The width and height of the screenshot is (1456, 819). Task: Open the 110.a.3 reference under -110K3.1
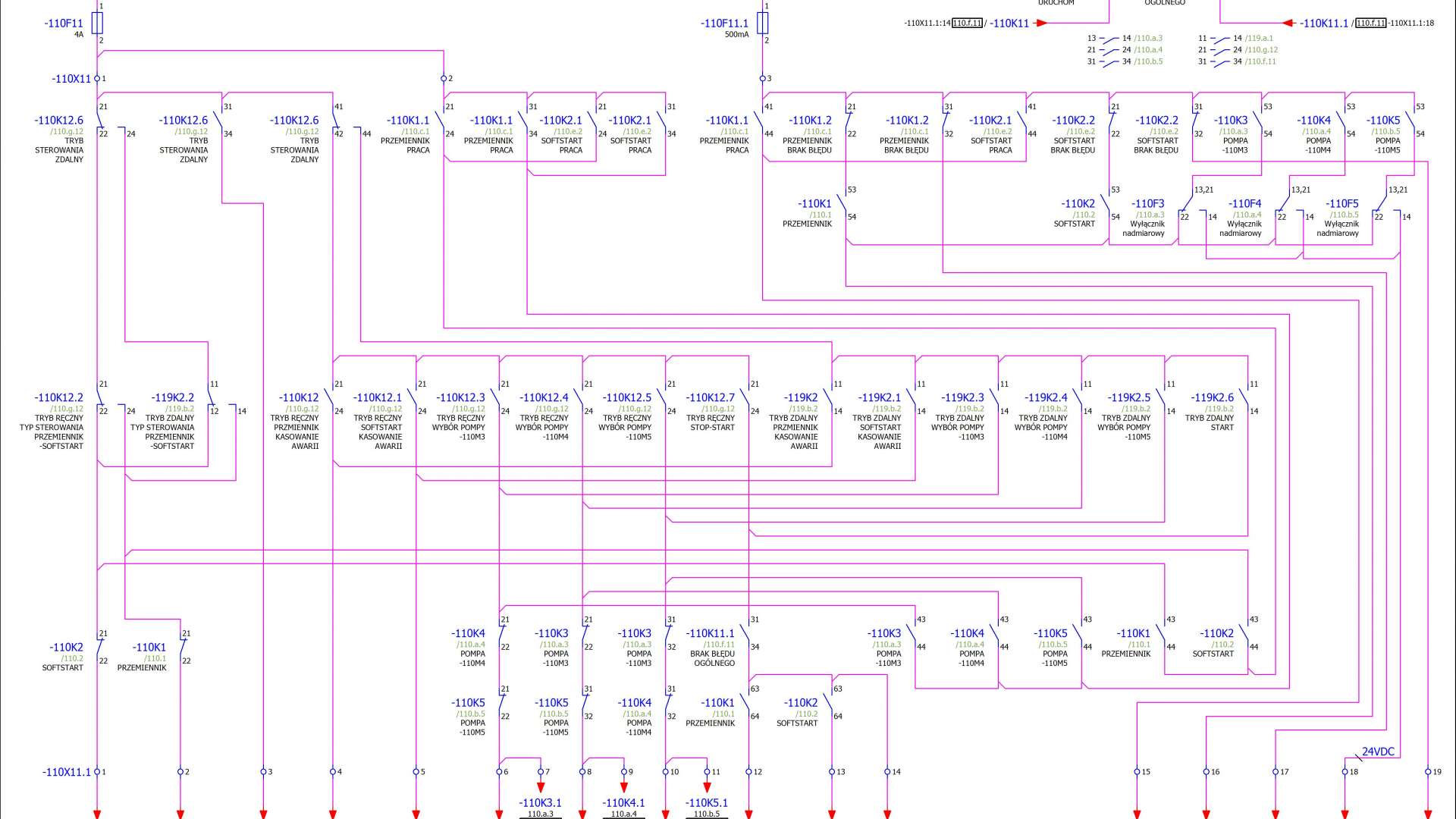coord(541,814)
